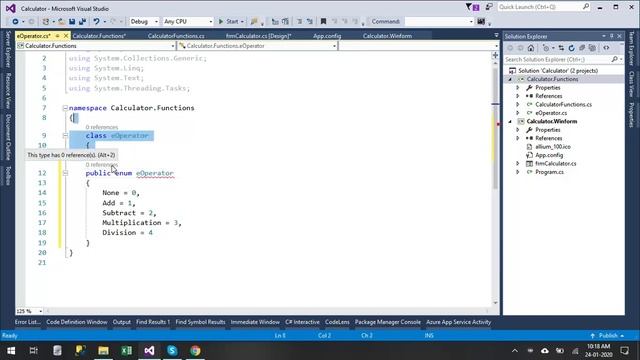Expand Program.cs node in Solution Explorer
The width and height of the screenshot is (640, 360).
pos(518,172)
